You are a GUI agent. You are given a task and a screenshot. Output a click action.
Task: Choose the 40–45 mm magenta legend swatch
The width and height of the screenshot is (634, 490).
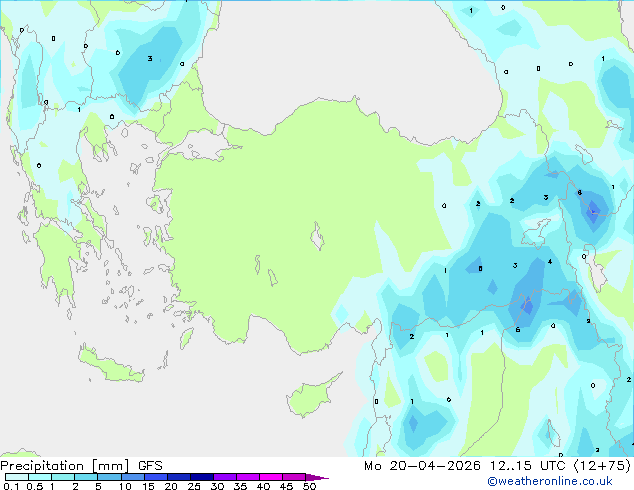coord(271,477)
